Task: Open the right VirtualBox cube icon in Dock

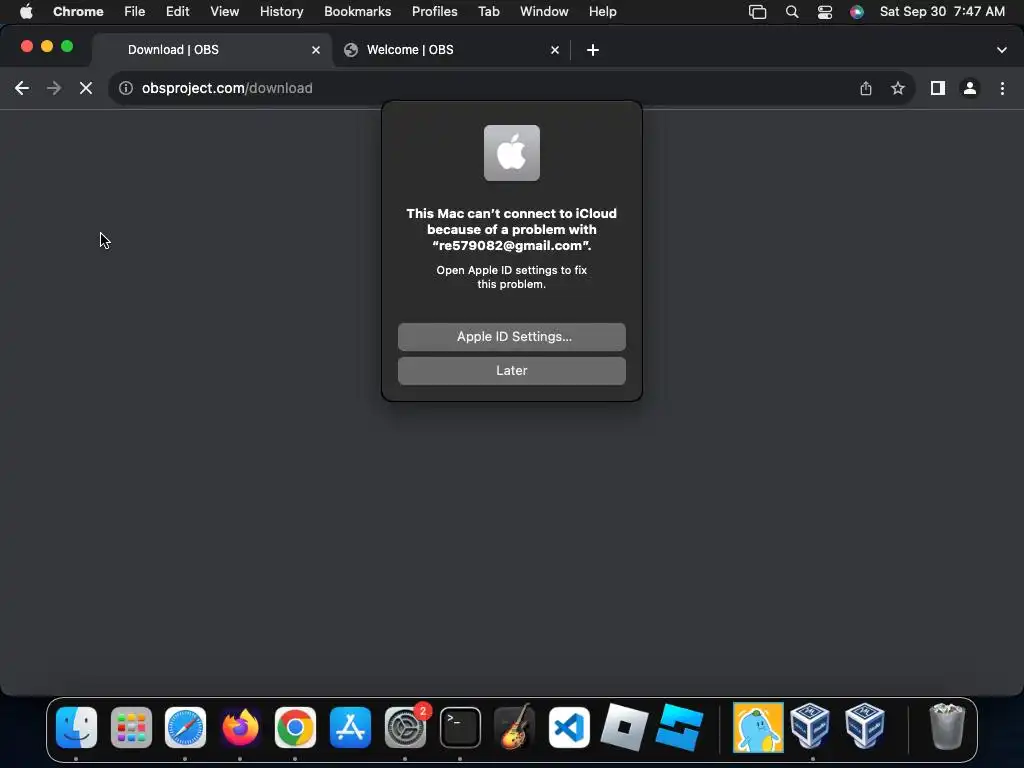Action: (865, 727)
